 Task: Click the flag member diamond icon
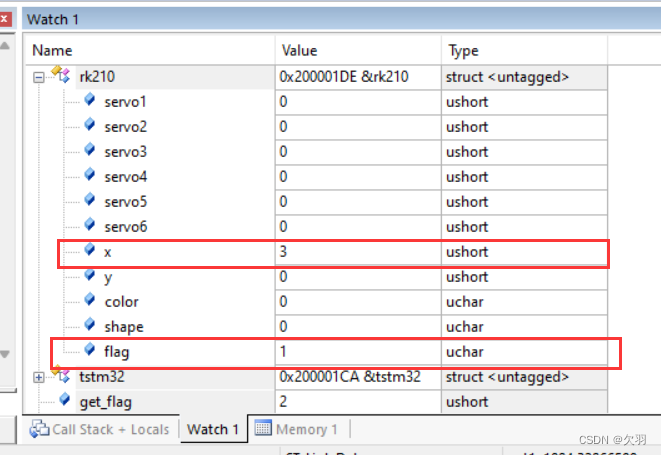pos(89,349)
